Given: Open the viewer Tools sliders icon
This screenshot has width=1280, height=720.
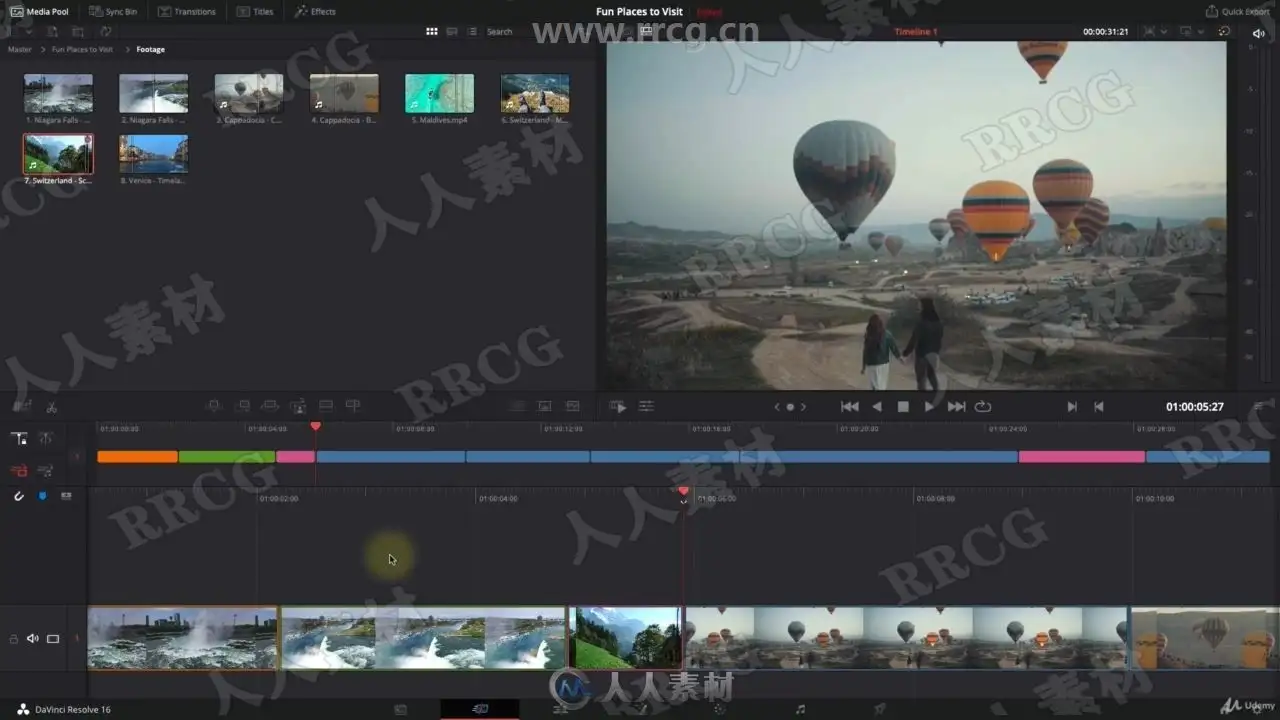Looking at the screenshot, I should 646,406.
